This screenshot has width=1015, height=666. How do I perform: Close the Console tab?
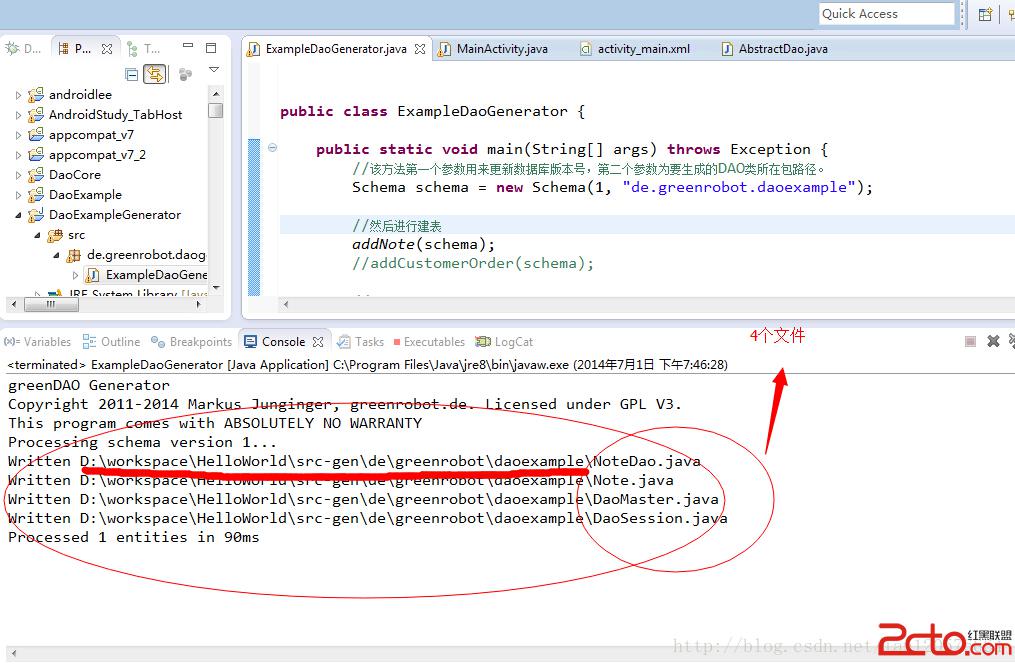(318, 342)
